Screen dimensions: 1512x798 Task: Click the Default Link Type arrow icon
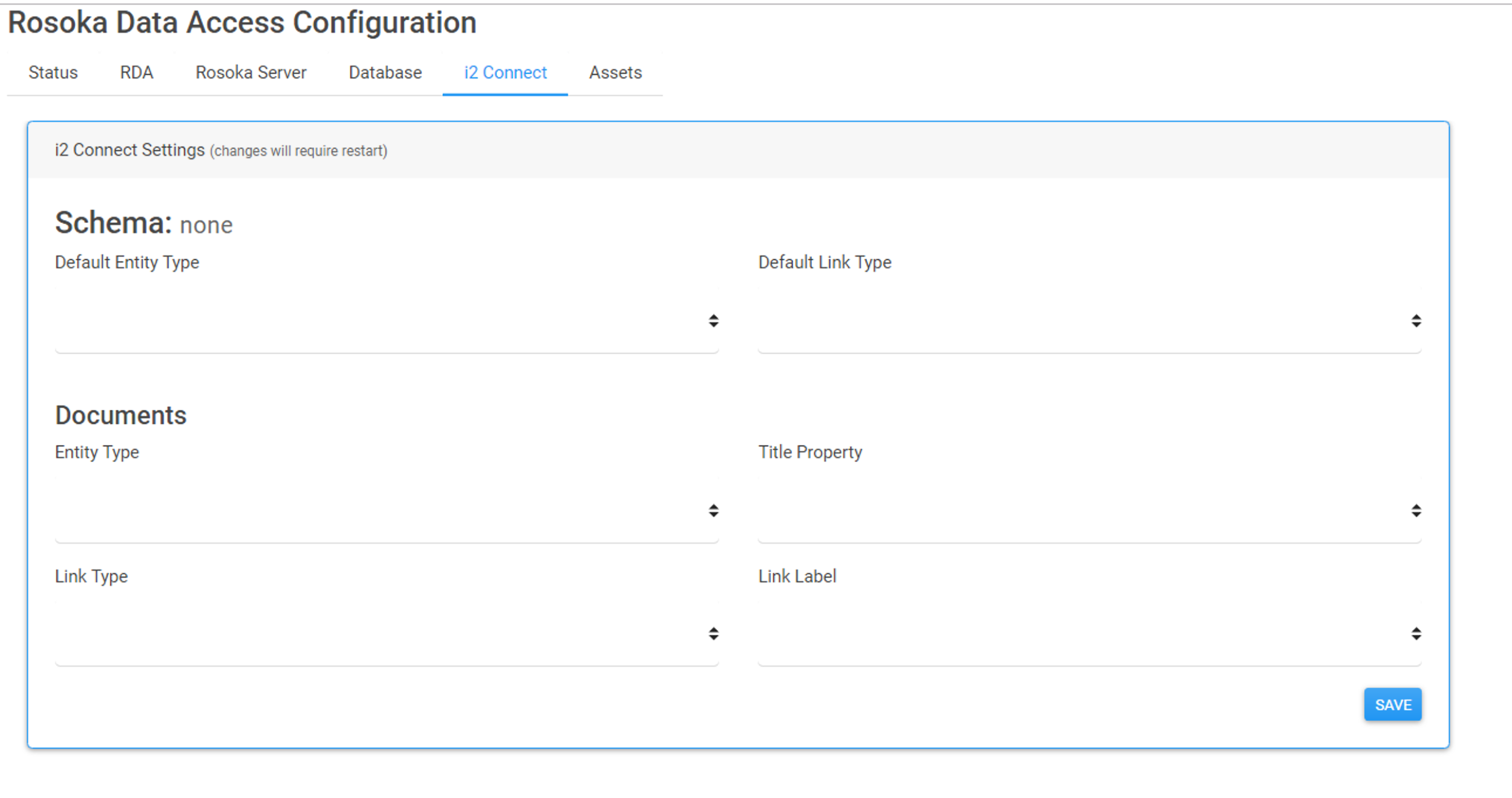pyautogui.click(x=1416, y=321)
